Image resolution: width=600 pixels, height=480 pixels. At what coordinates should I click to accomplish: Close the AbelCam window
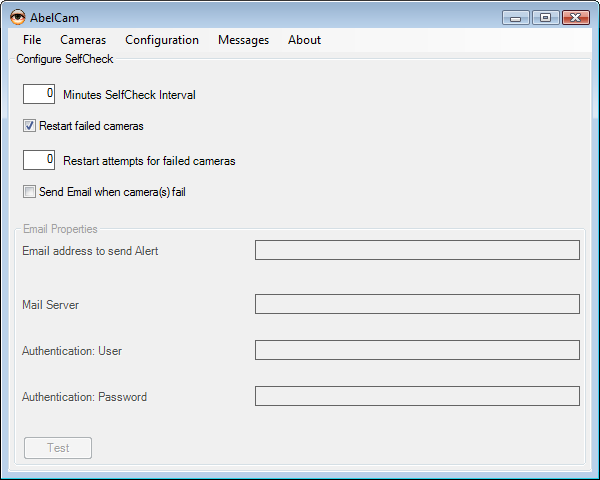[576, 17]
